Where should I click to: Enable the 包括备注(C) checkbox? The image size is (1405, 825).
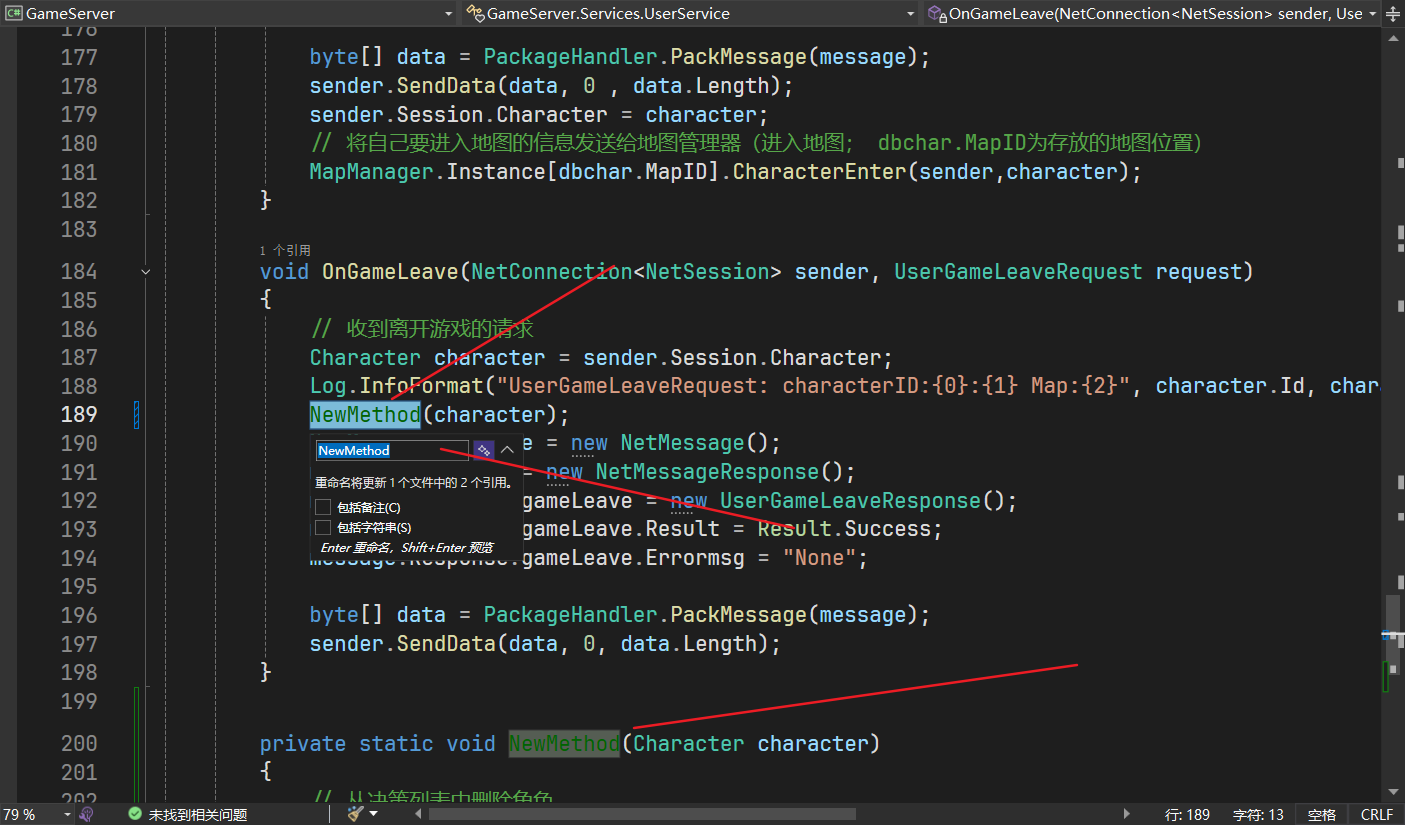[323, 508]
